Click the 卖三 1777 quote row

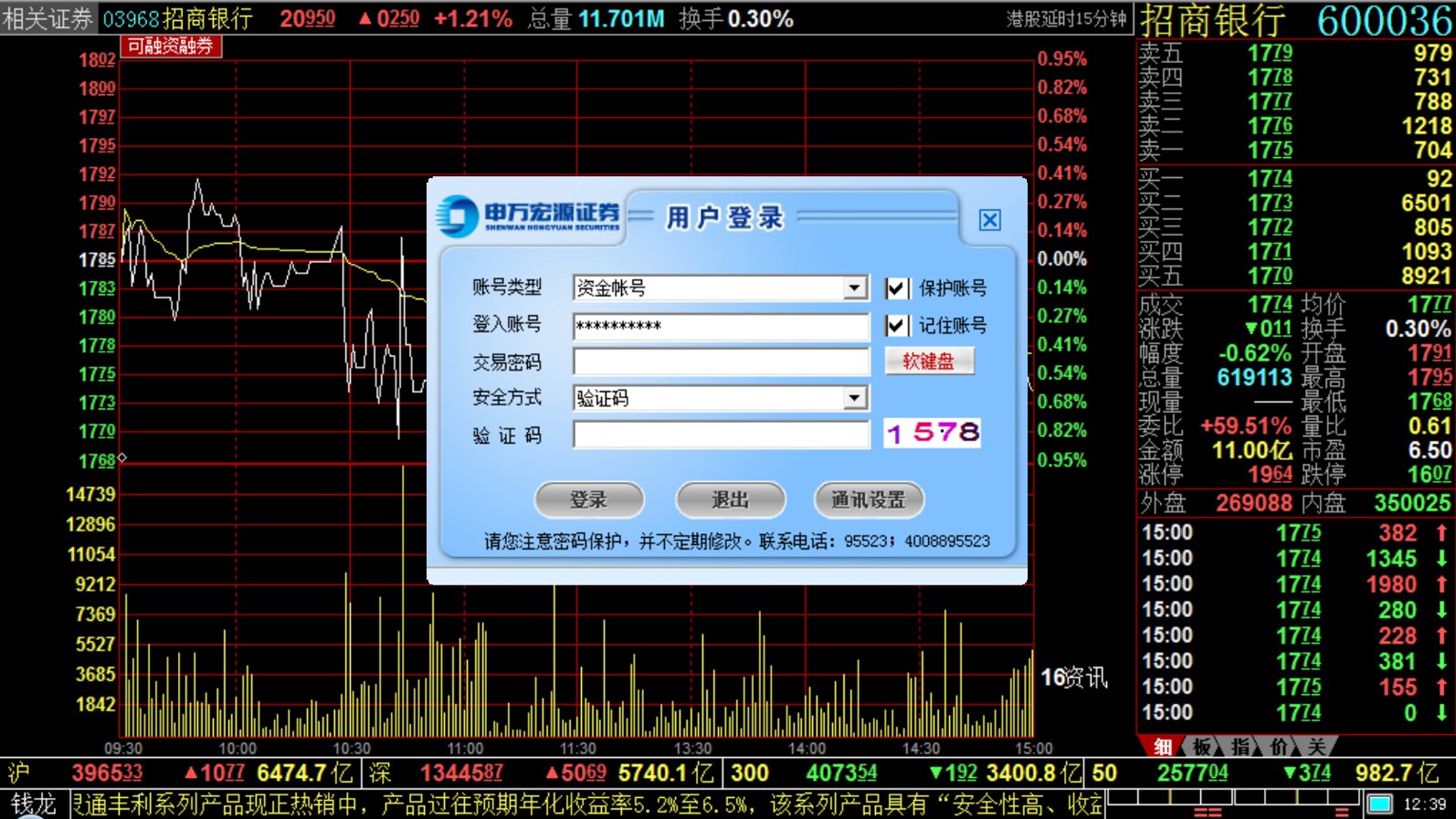click(x=1295, y=101)
